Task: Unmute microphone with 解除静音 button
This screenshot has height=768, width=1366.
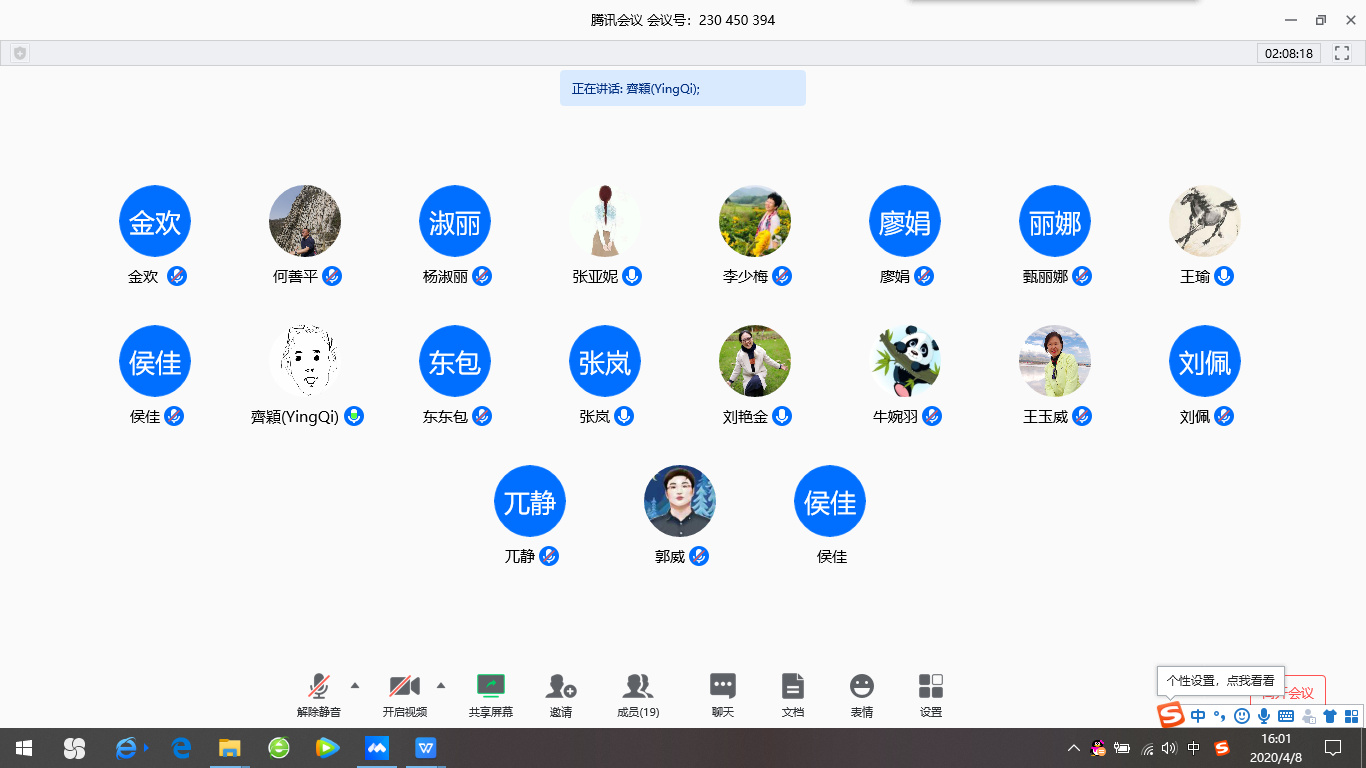Action: (318, 687)
